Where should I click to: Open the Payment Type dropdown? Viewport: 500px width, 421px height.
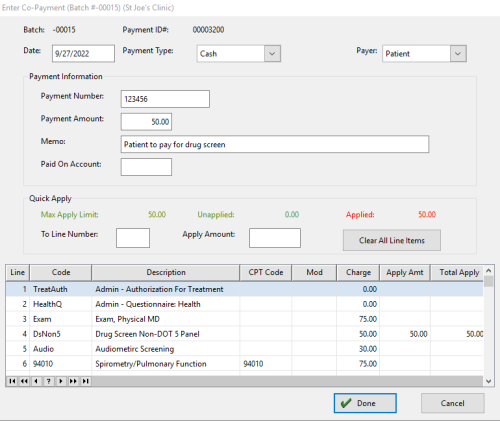[x=272, y=54]
